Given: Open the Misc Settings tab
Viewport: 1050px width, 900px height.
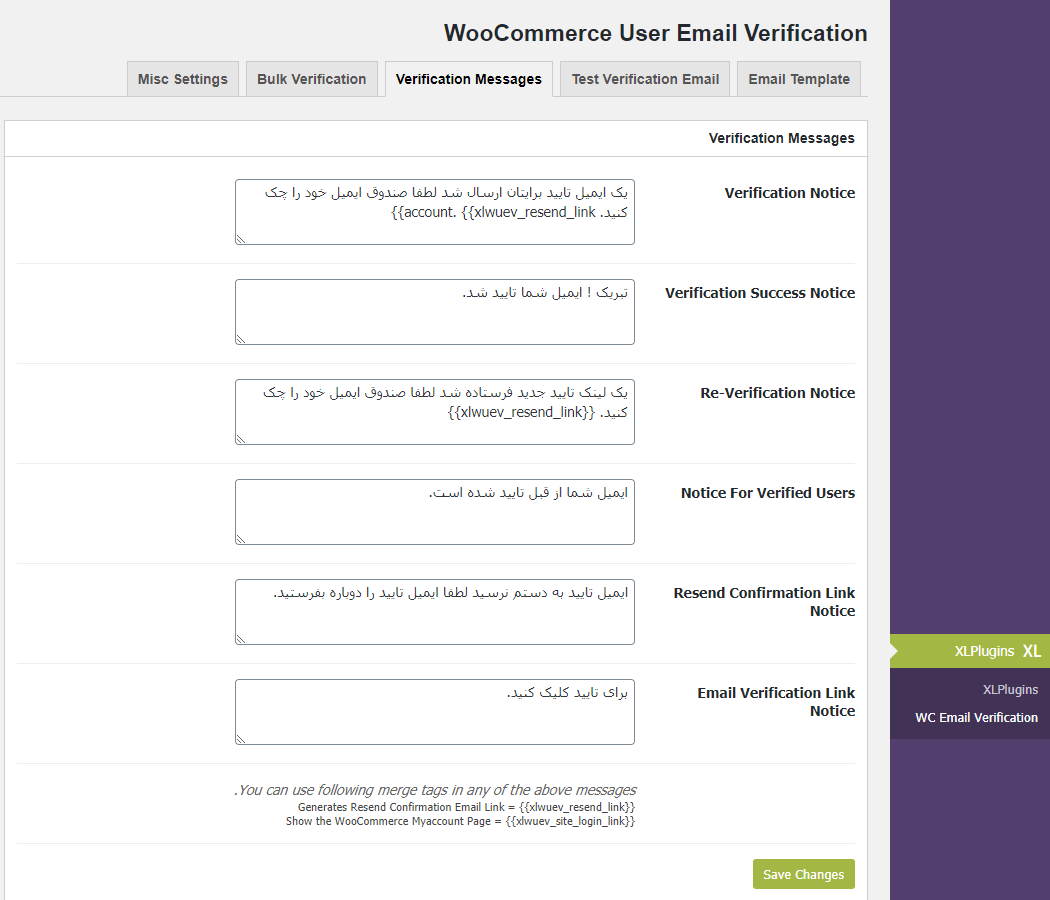Looking at the screenshot, I should click(x=183, y=79).
